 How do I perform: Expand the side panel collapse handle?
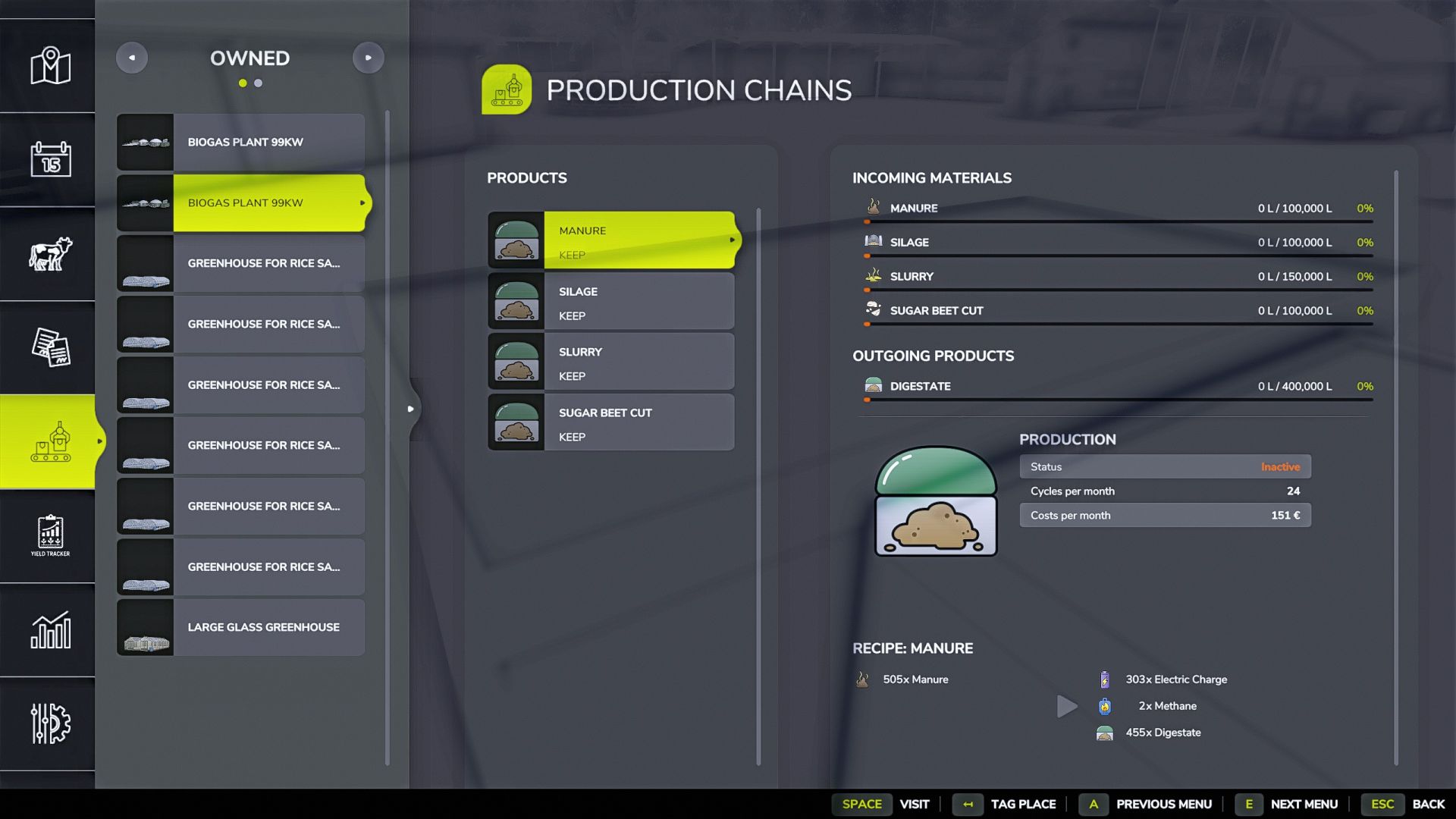(x=411, y=409)
